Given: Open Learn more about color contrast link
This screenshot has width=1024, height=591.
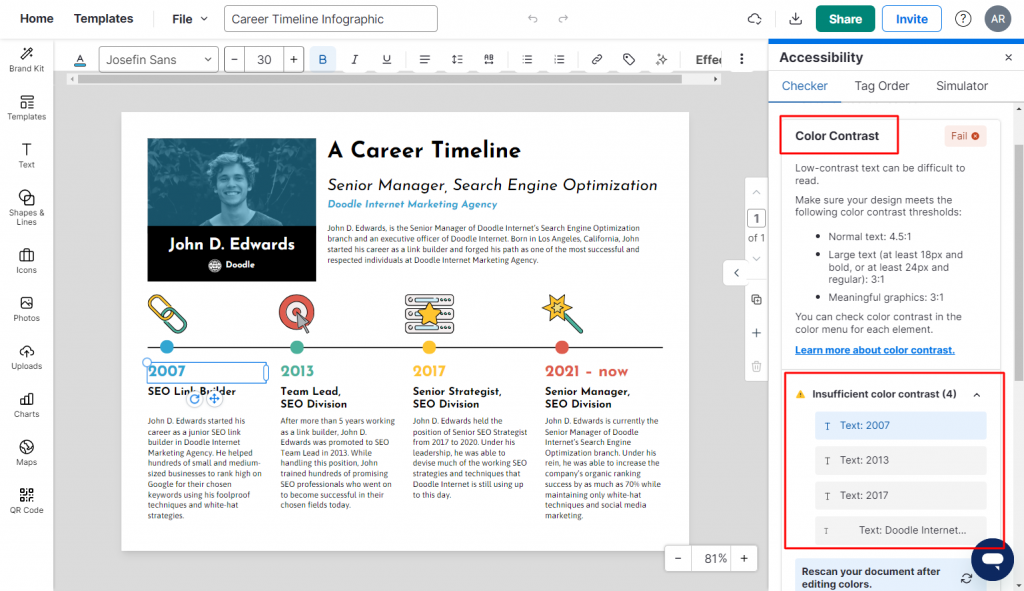Looking at the screenshot, I should tap(874, 350).
